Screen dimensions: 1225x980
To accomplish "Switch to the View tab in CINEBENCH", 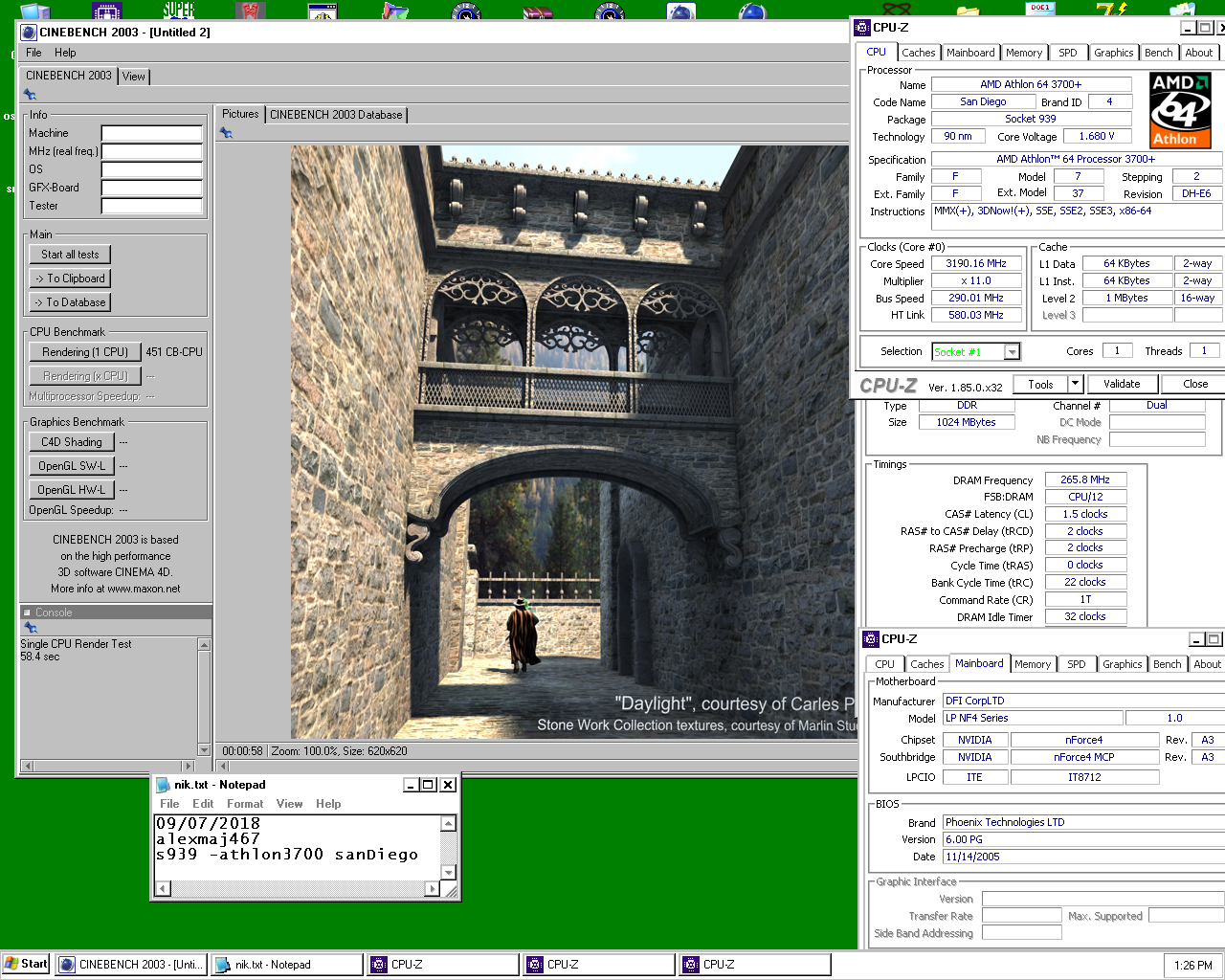I will [134, 77].
